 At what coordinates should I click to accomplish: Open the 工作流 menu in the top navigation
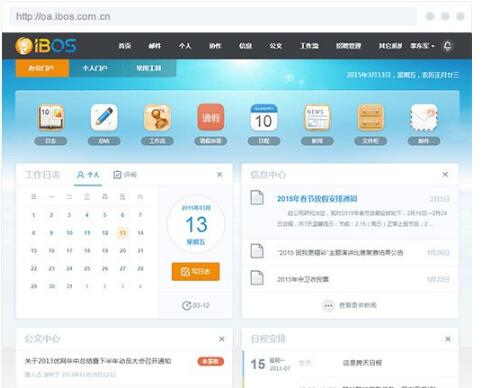309,46
